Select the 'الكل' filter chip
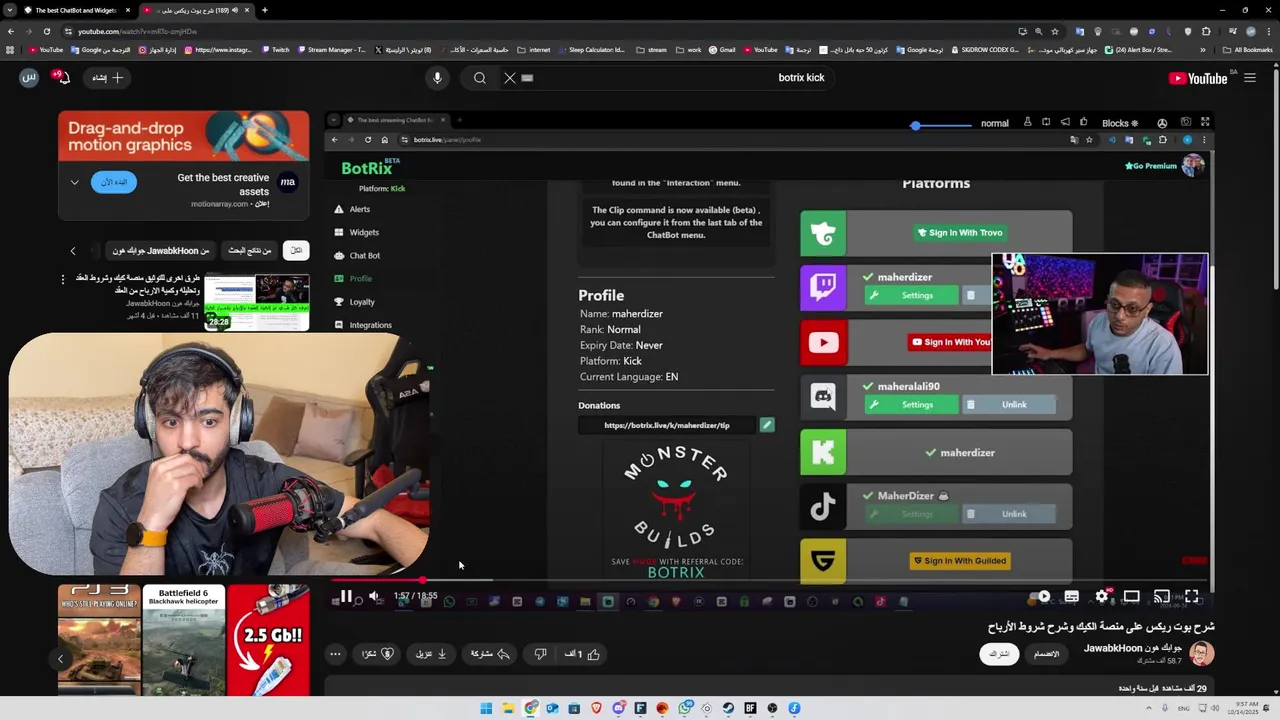The height and width of the screenshot is (720, 1280). [296, 251]
